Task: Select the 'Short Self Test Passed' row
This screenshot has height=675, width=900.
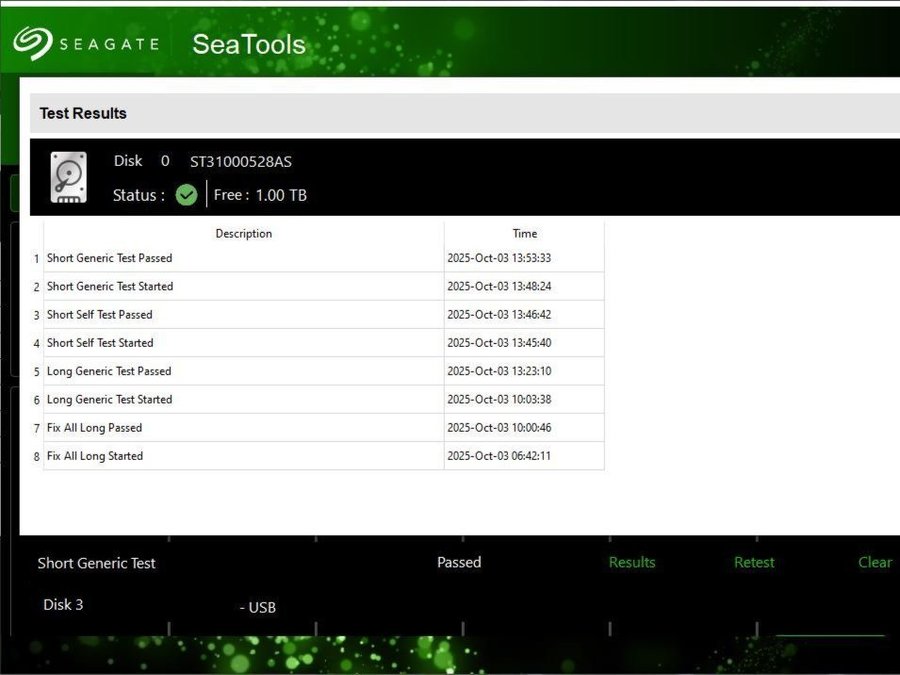Action: (100, 314)
